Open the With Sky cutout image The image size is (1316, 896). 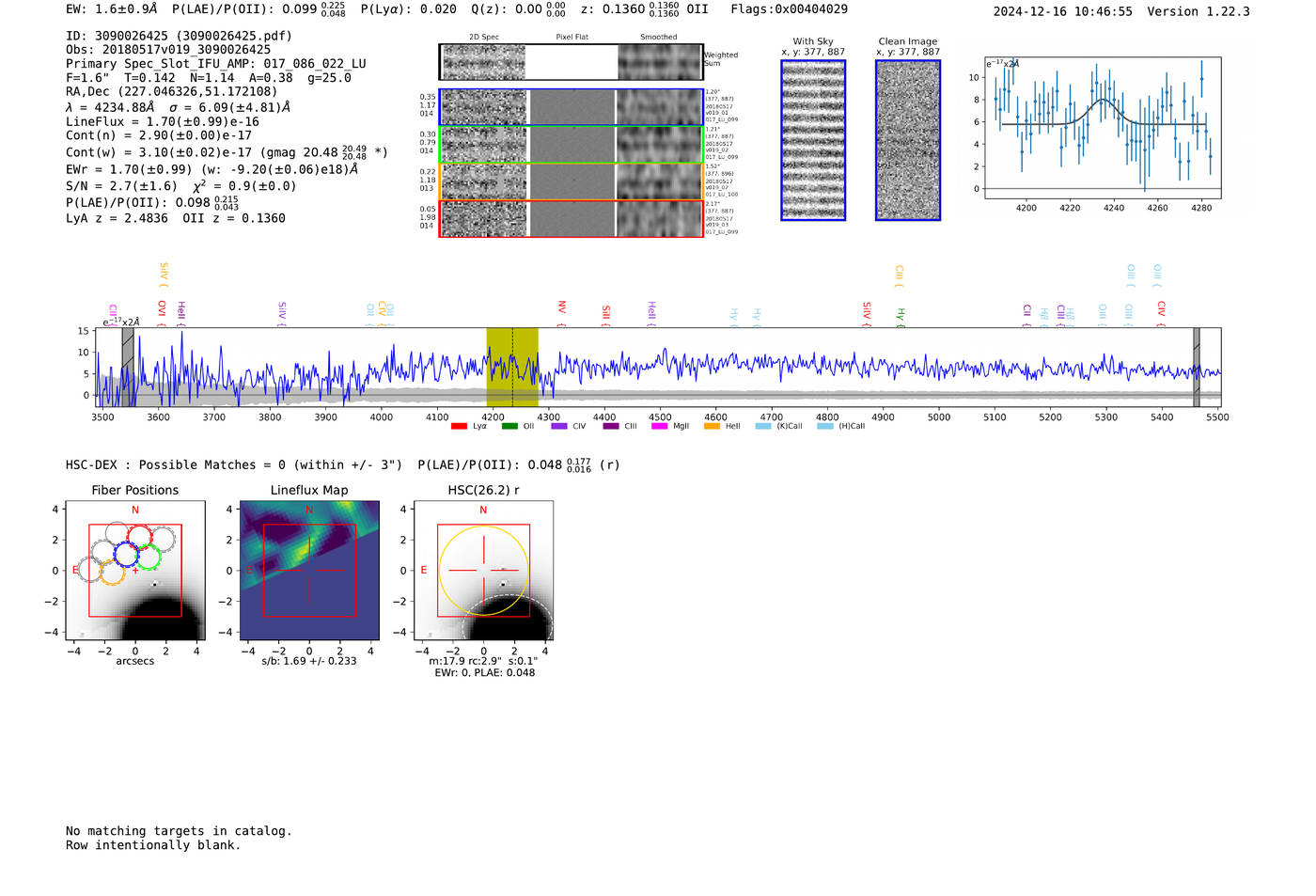click(x=813, y=140)
